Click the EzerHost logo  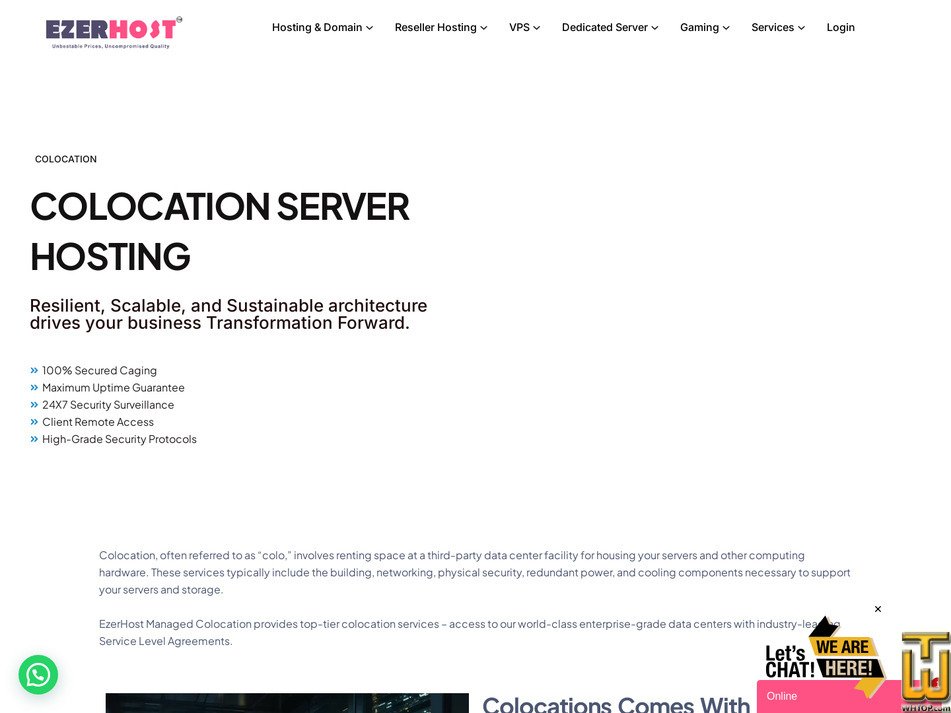point(112,31)
